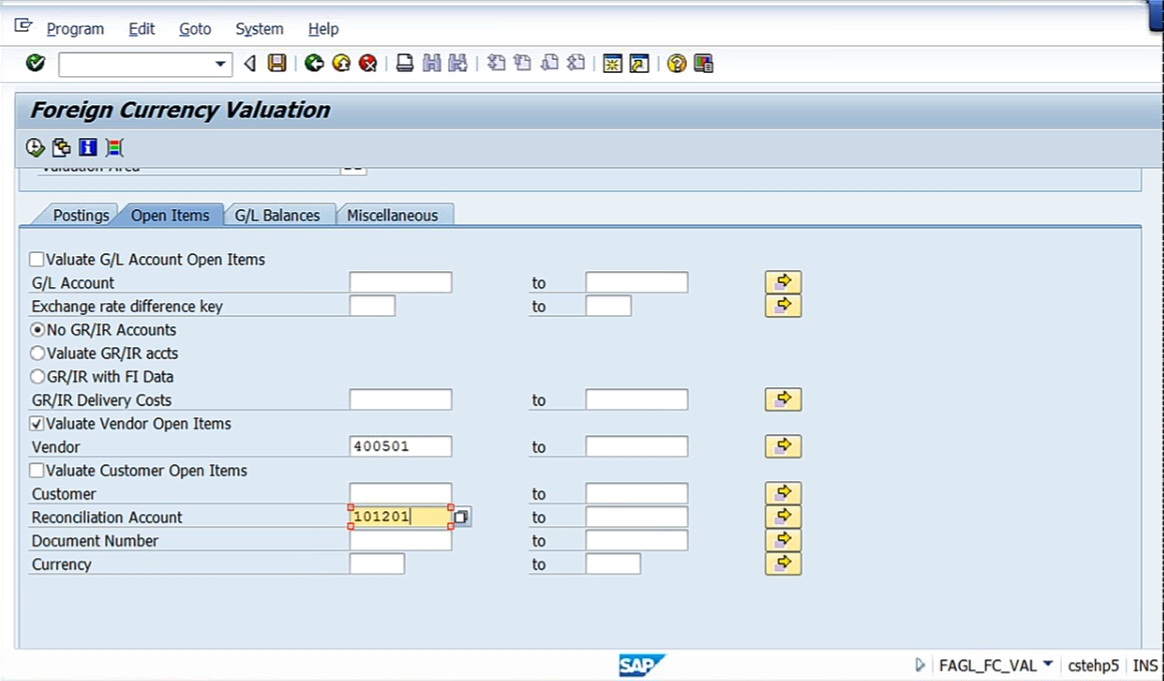Click the Get Variant icon
Screen dimensions: 1164x681
[62, 147]
